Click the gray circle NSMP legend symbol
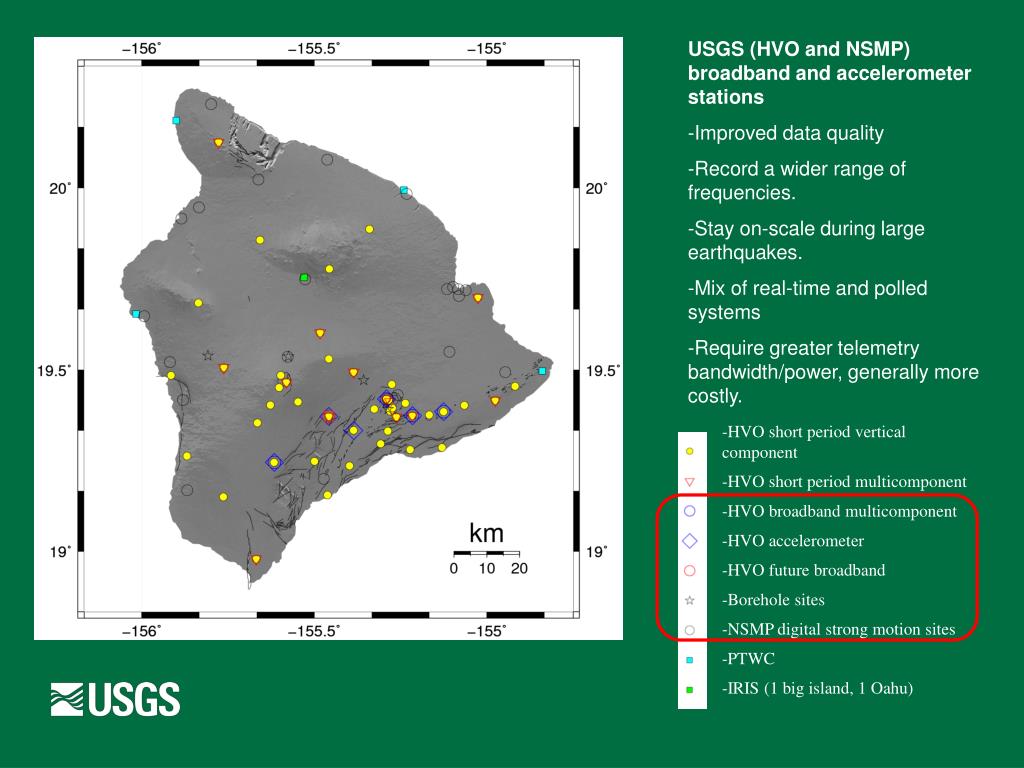This screenshot has width=1024, height=768. point(690,630)
